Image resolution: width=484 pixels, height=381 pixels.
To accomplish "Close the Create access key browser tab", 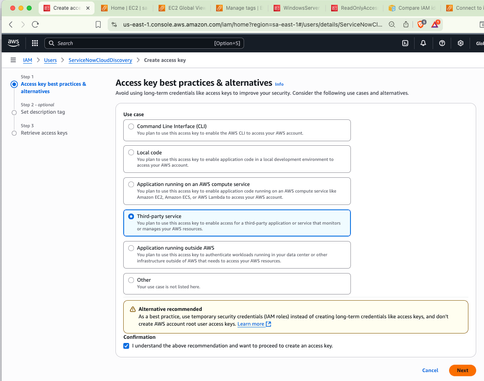I will 88,8.
